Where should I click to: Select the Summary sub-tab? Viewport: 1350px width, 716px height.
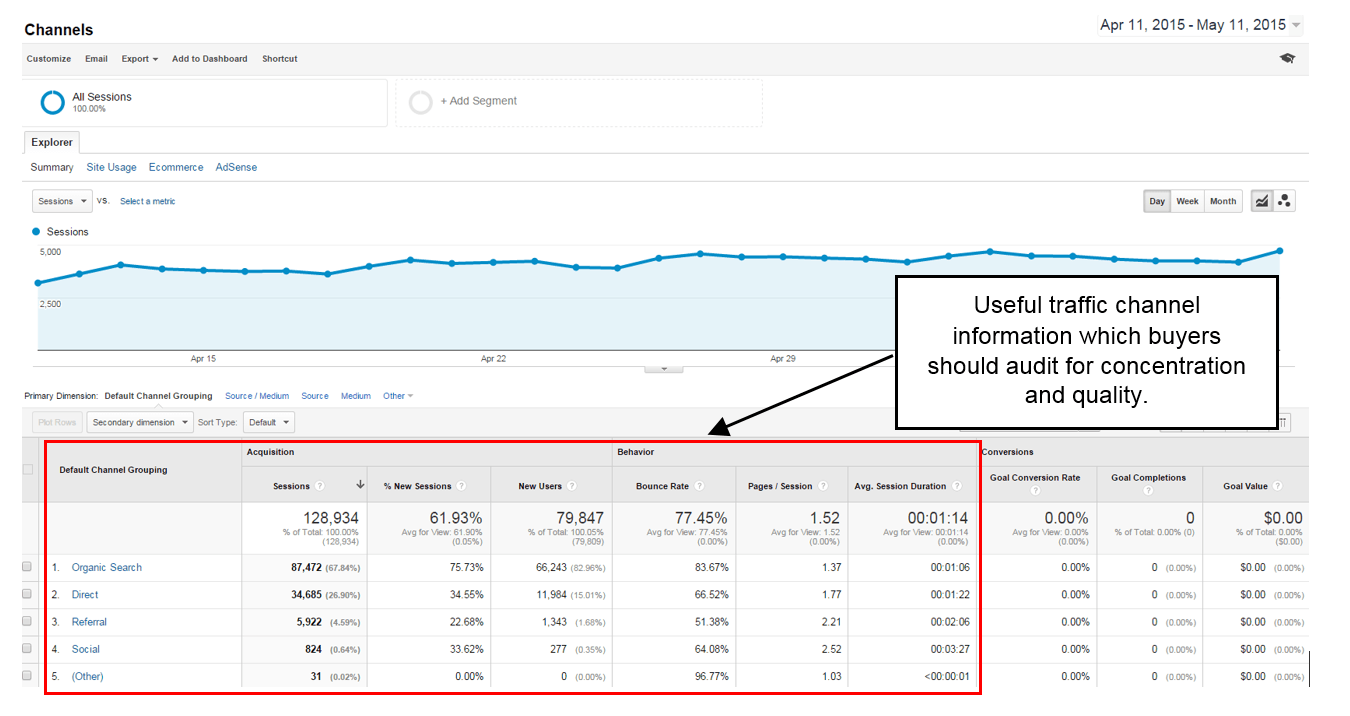[x=52, y=167]
